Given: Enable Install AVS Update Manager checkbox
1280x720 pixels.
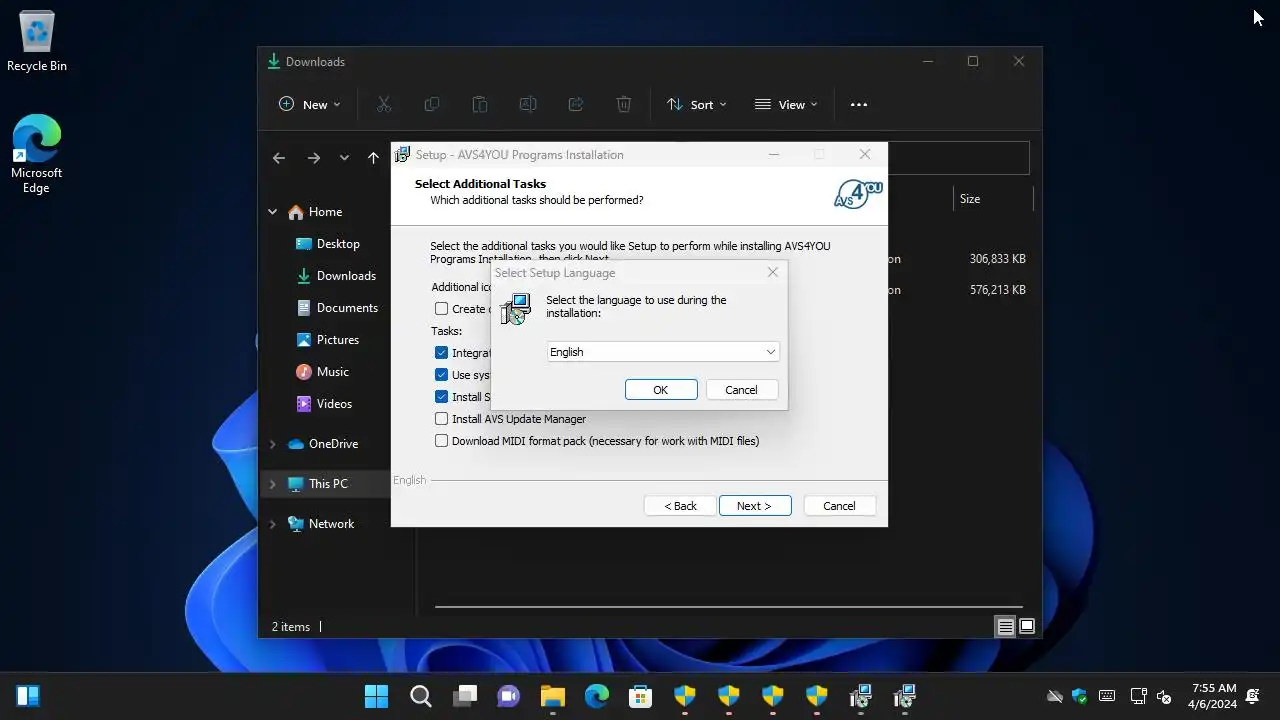Looking at the screenshot, I should [x=441, y=419].
